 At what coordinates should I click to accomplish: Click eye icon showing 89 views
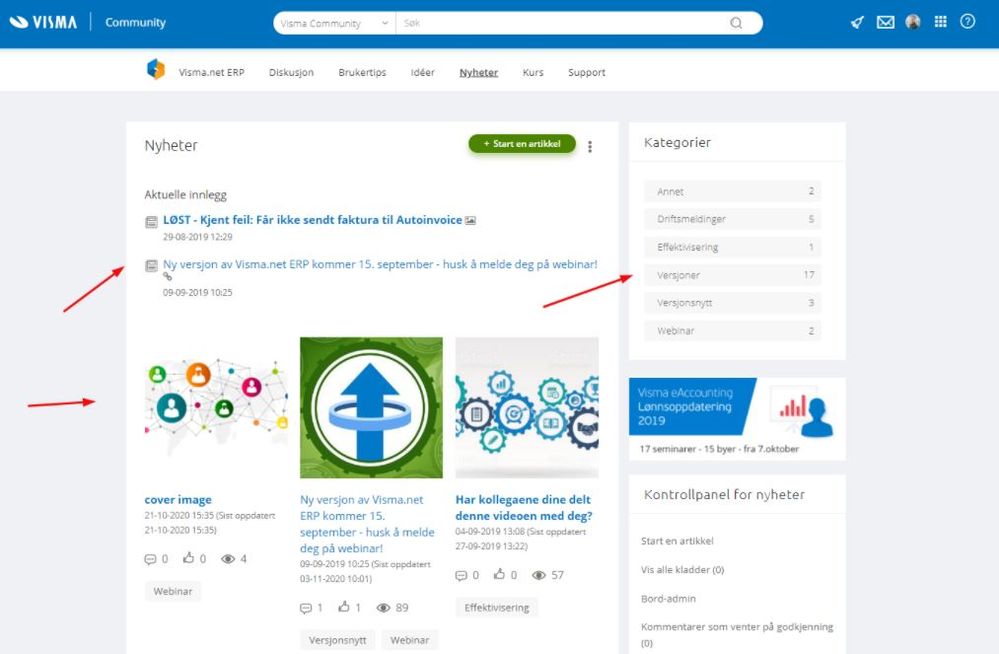pos(384,608)
